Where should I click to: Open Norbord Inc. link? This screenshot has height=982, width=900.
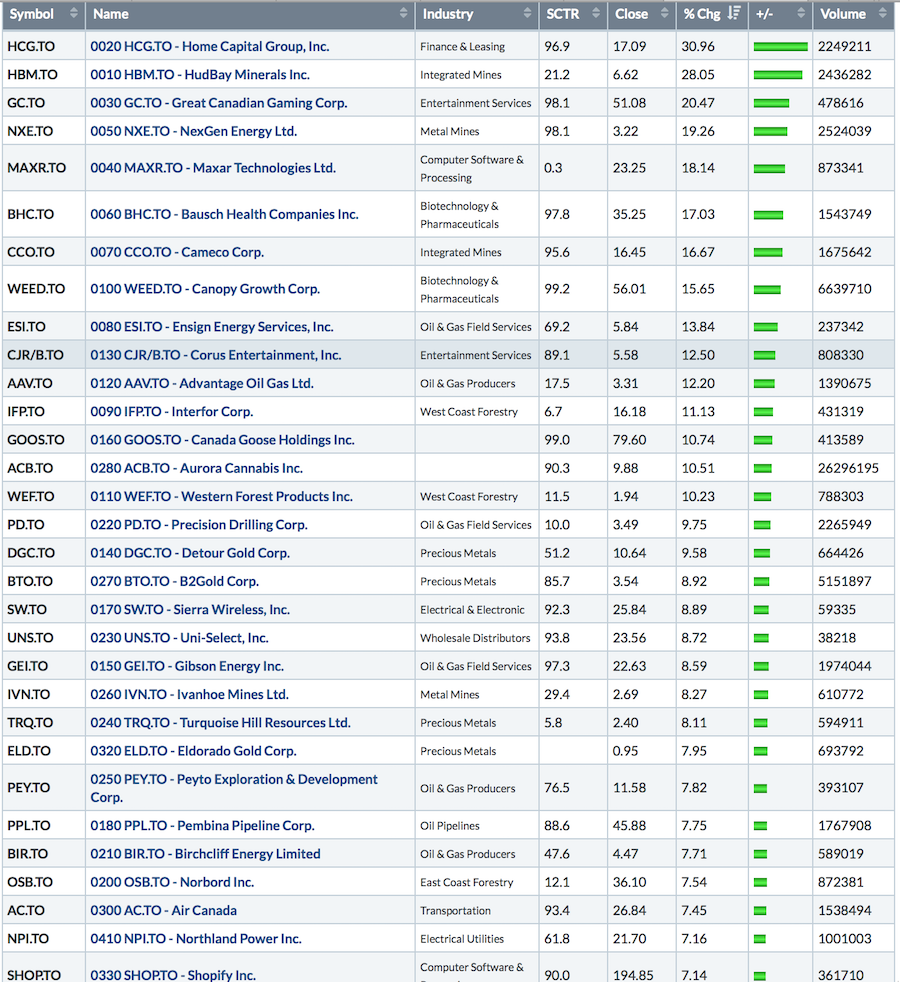click(x=172, y=882)
